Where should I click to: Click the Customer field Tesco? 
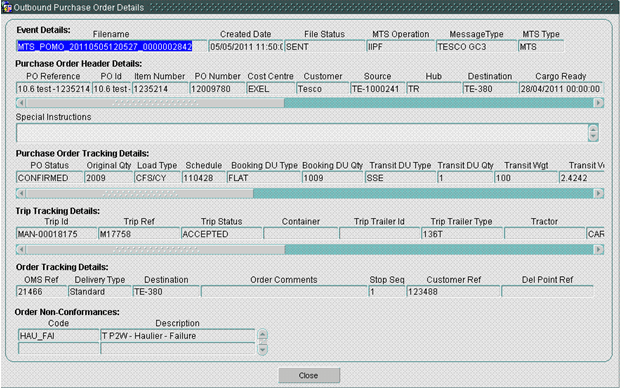(323, 89)
